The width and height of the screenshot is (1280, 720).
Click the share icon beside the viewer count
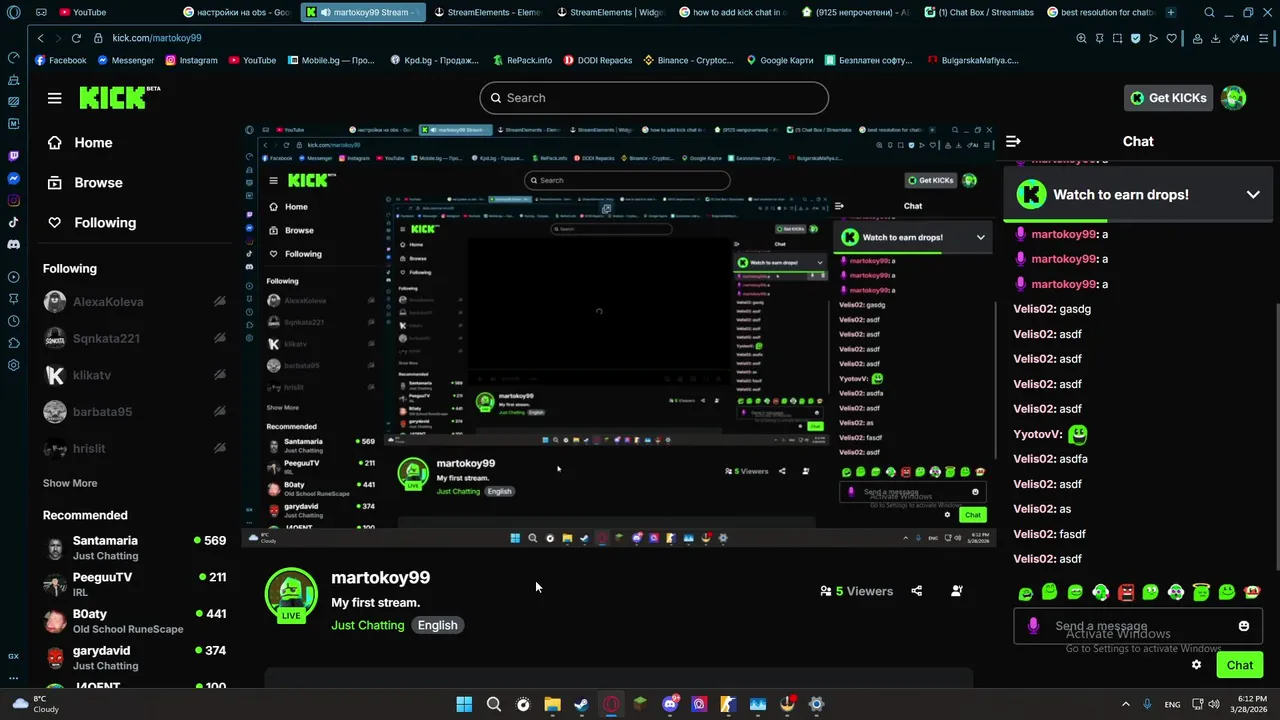point(917,591)
